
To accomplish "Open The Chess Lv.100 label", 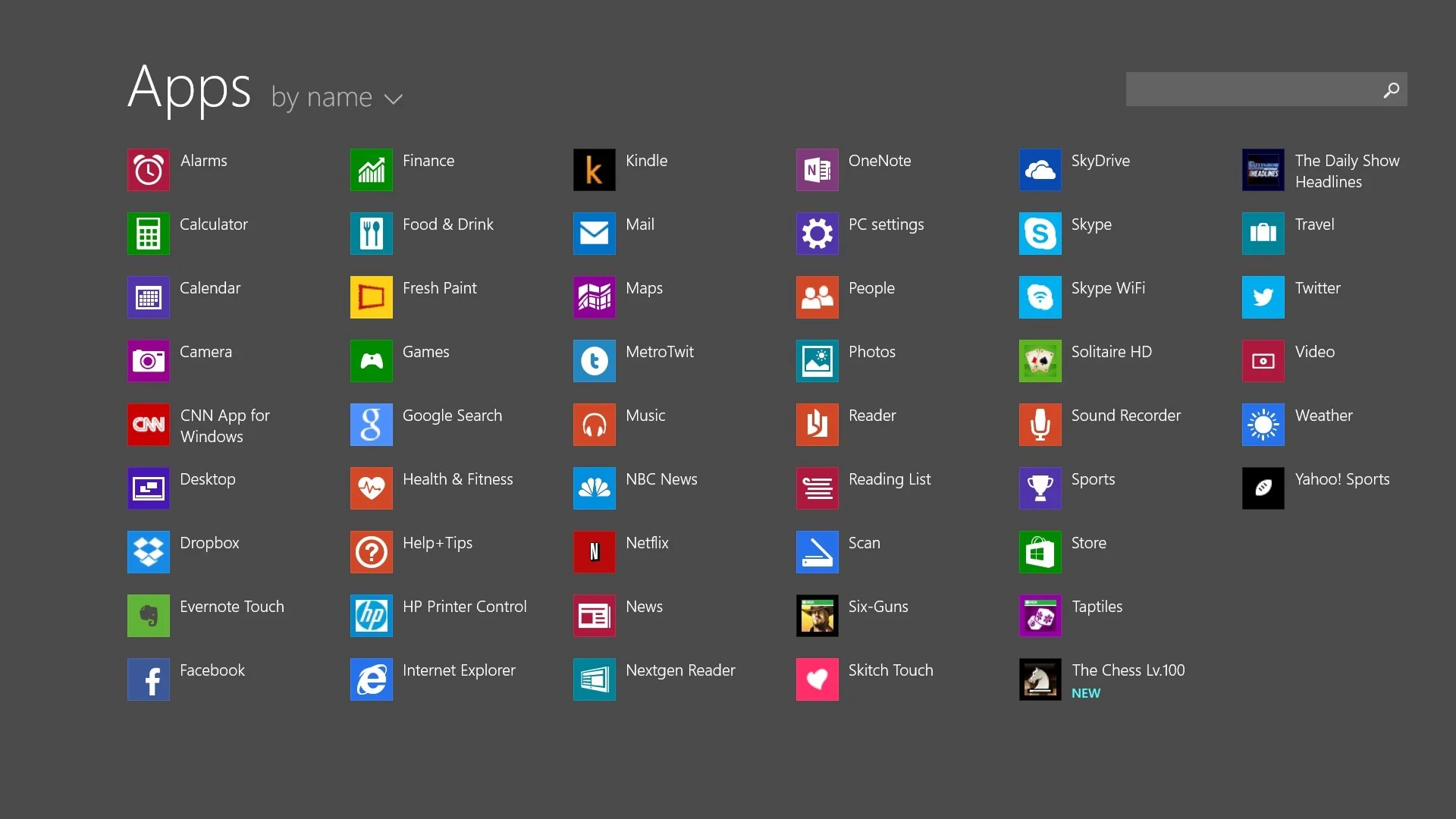I will 1128,670.
